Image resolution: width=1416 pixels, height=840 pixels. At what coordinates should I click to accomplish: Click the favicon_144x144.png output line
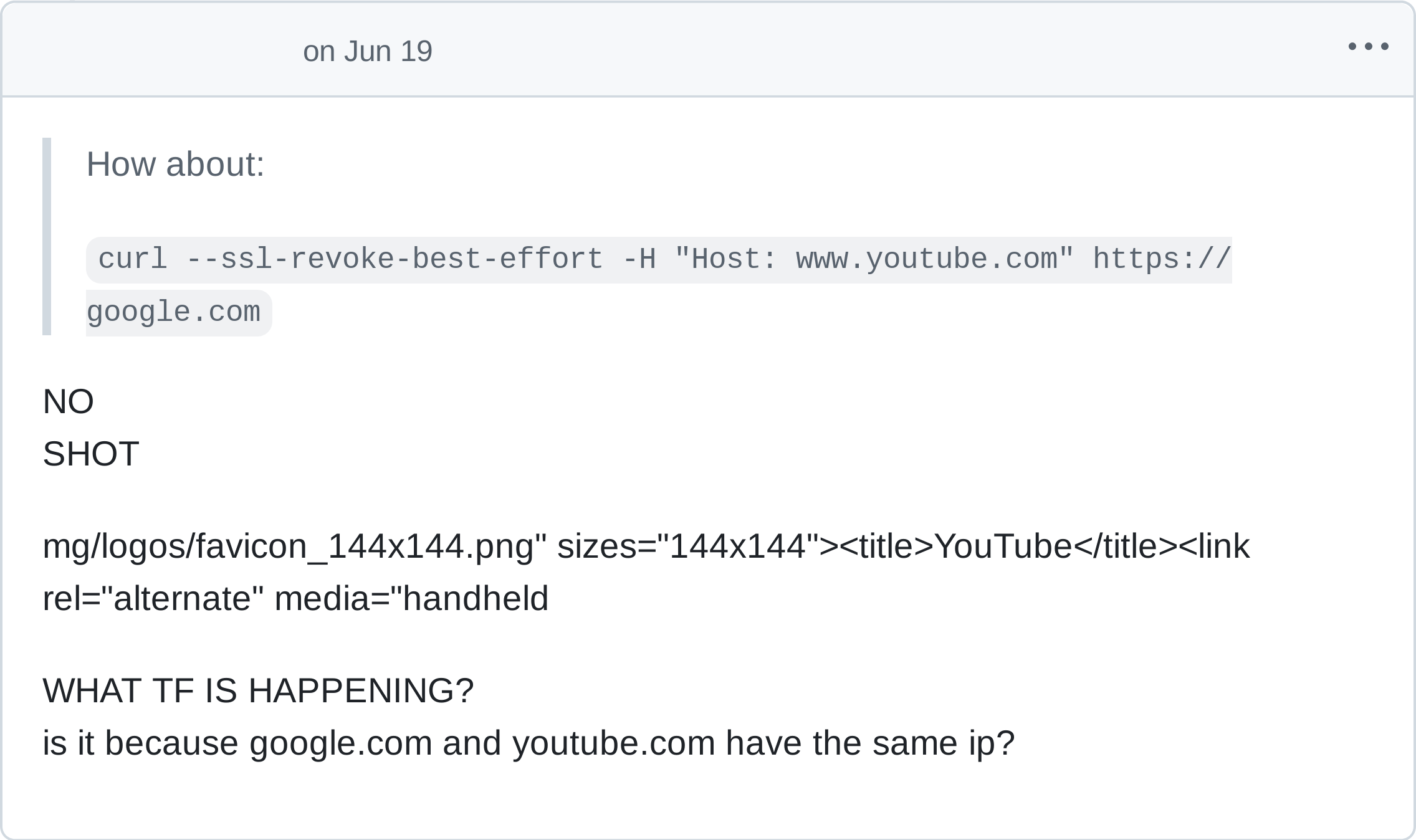click(x=646, y=546)
